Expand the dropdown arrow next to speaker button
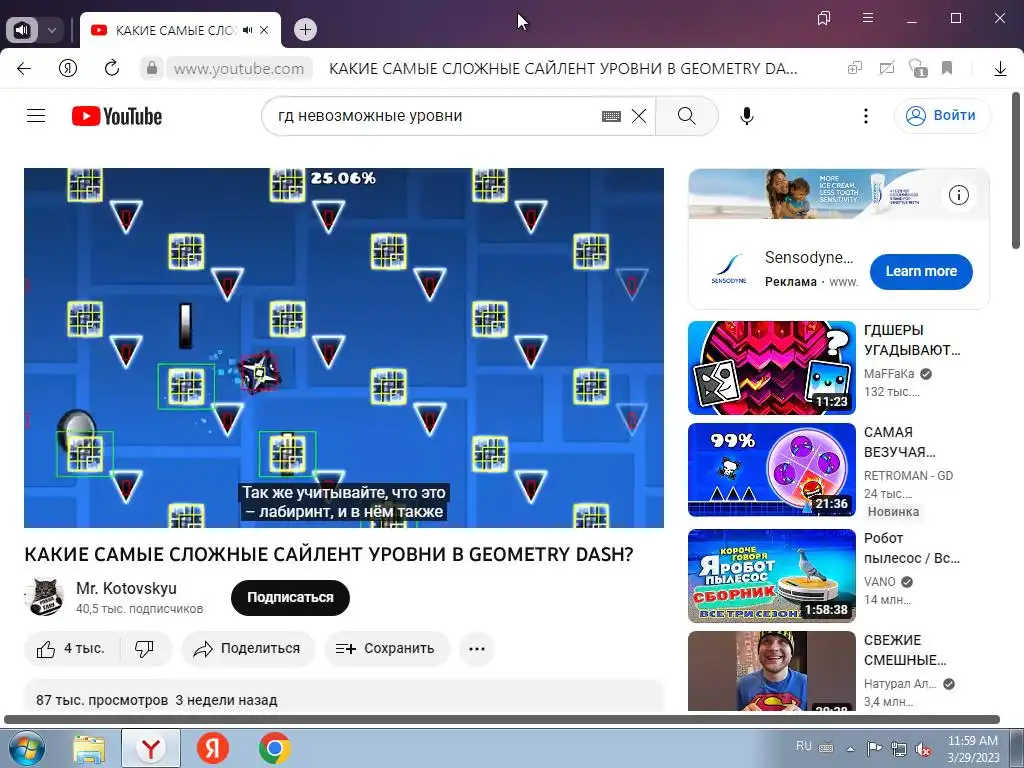 (52, 30)
